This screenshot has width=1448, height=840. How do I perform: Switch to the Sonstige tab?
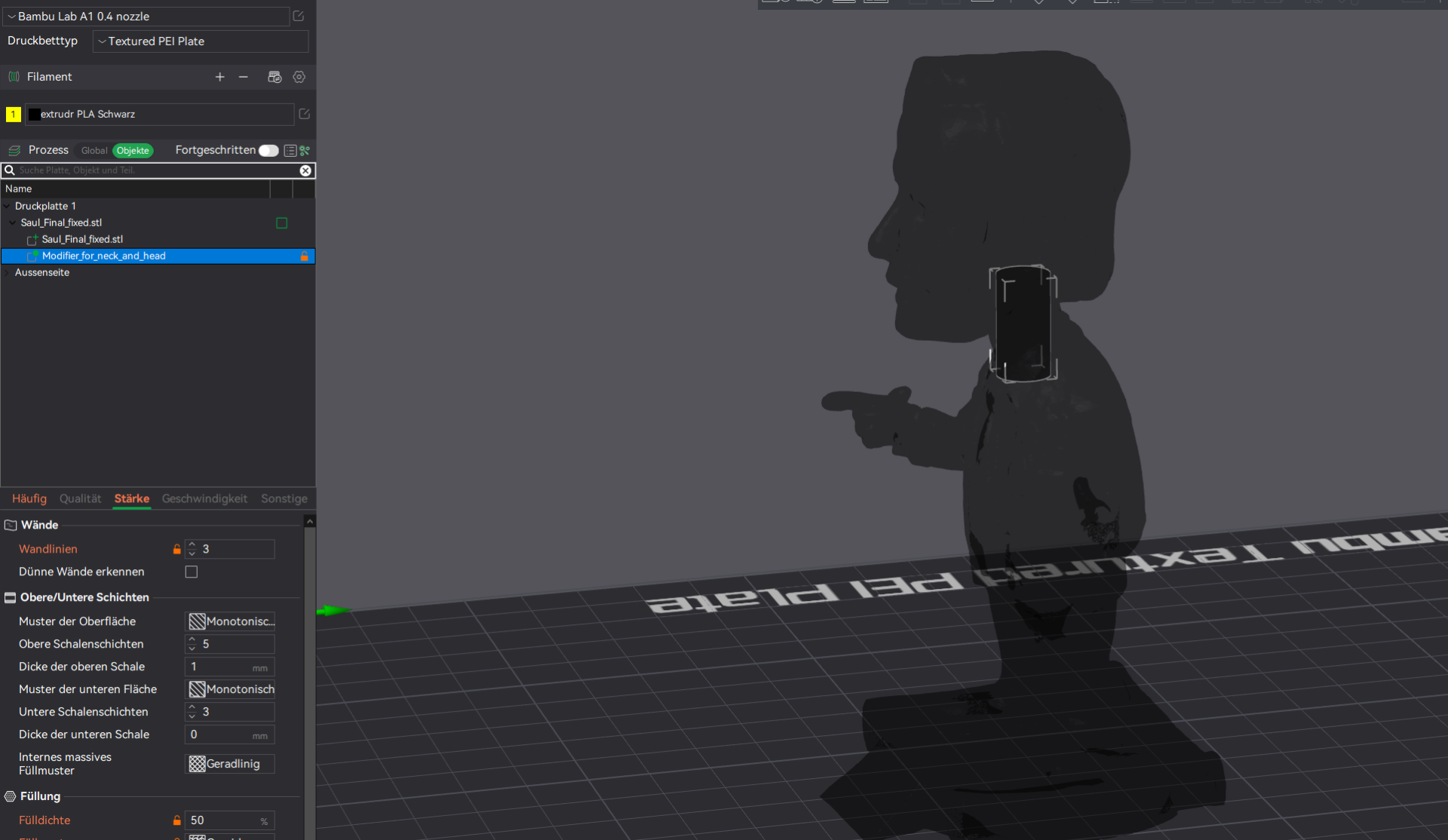click(x=284, y=498)
